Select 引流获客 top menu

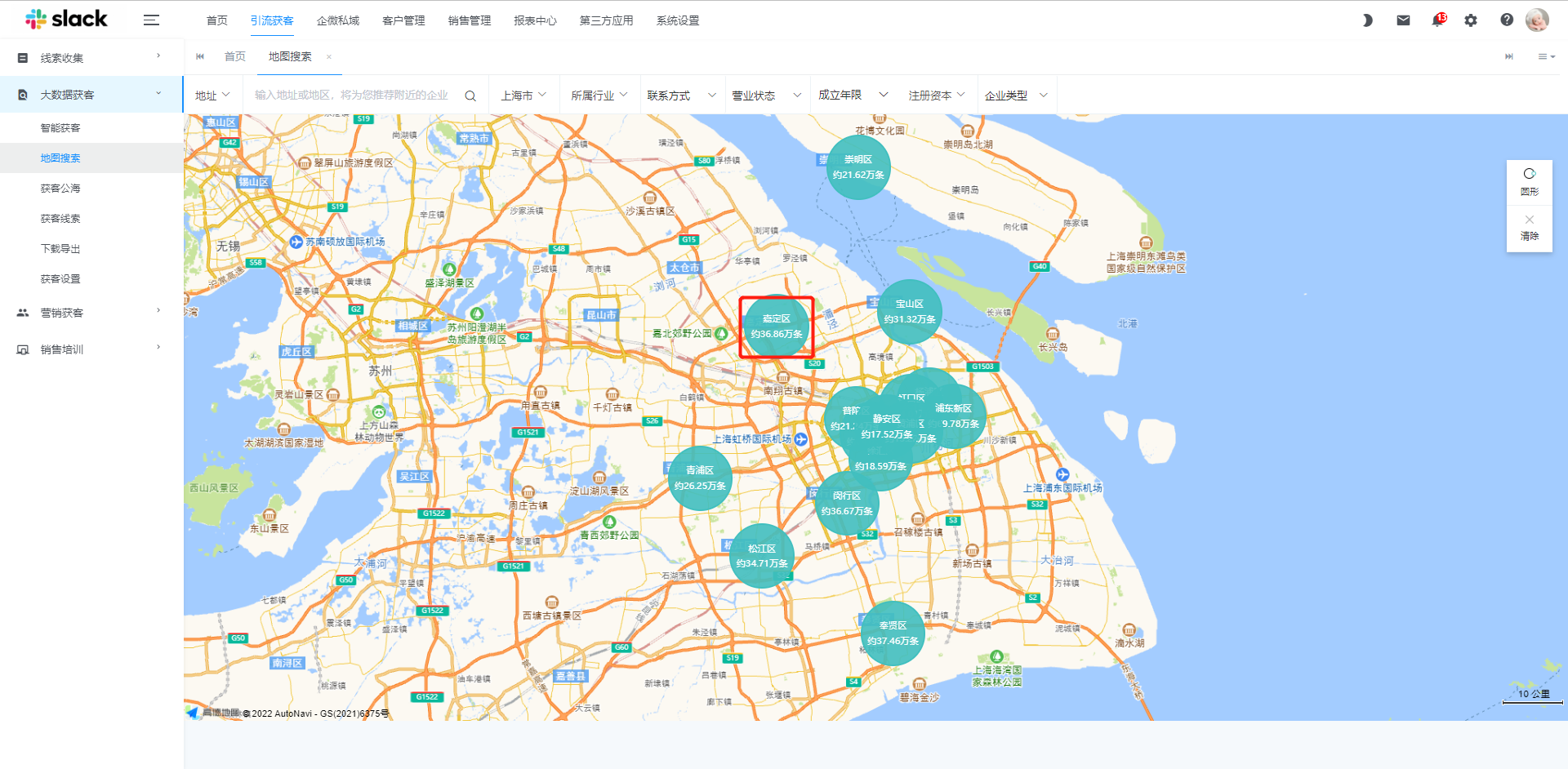click(272, 20)
